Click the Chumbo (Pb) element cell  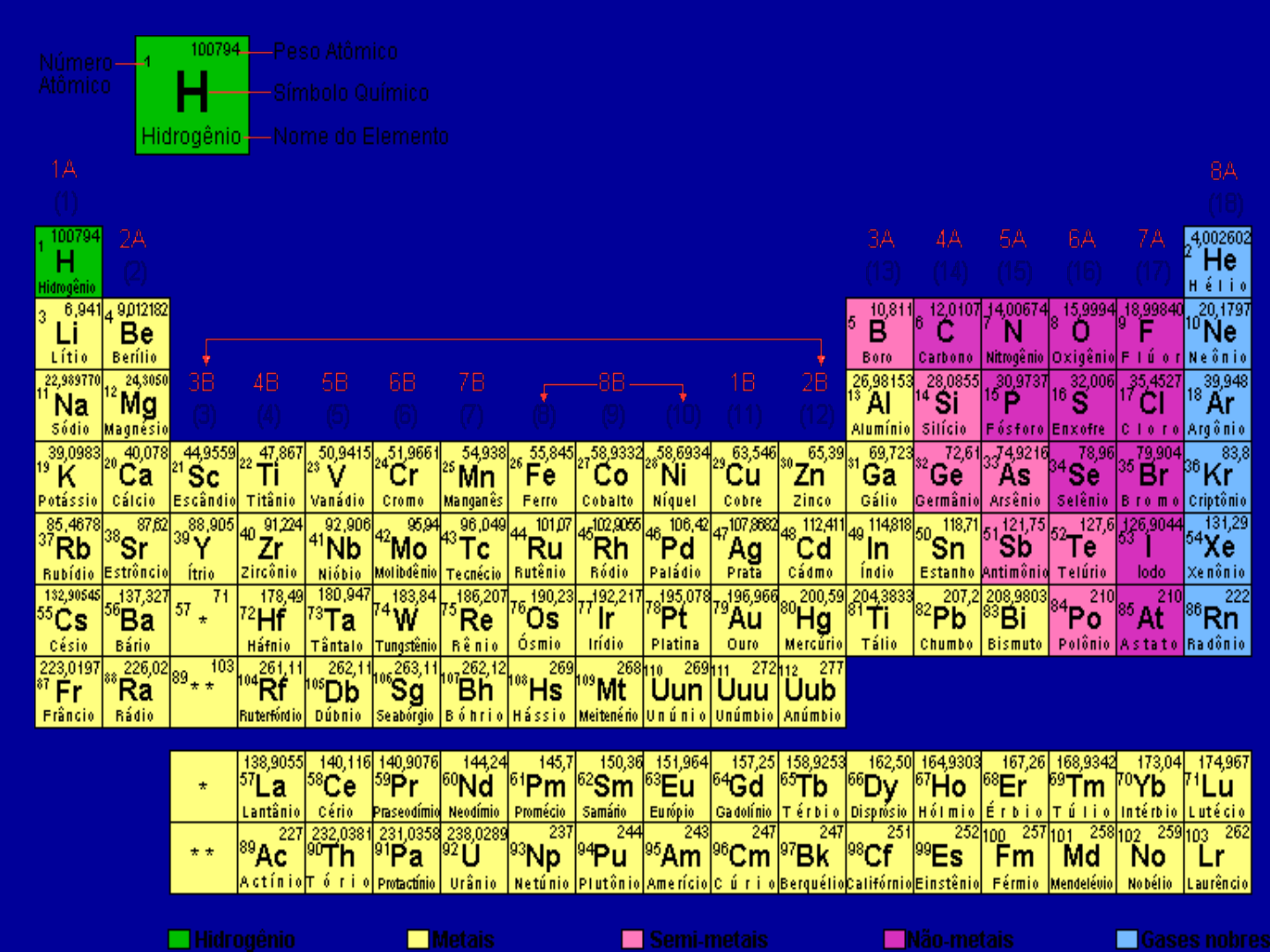[x=947, y=620]
